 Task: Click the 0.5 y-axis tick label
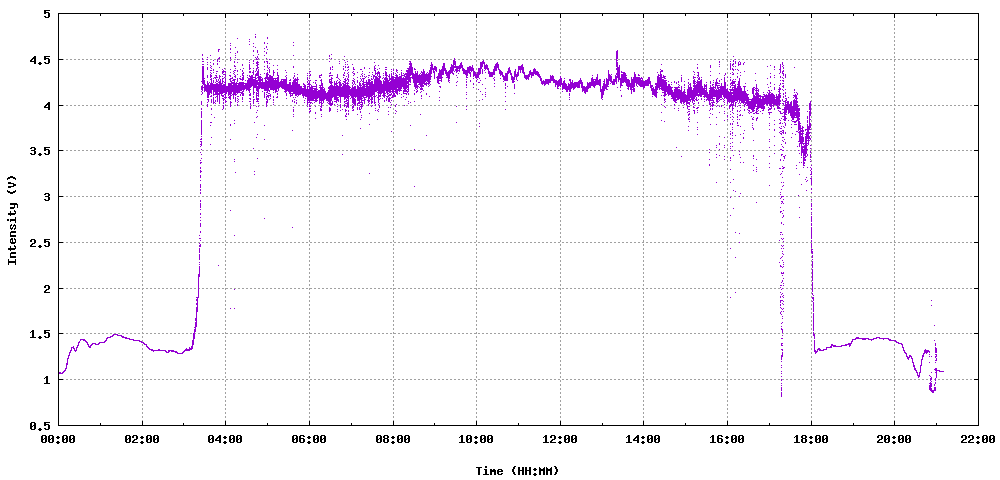(x=41, y=425)
